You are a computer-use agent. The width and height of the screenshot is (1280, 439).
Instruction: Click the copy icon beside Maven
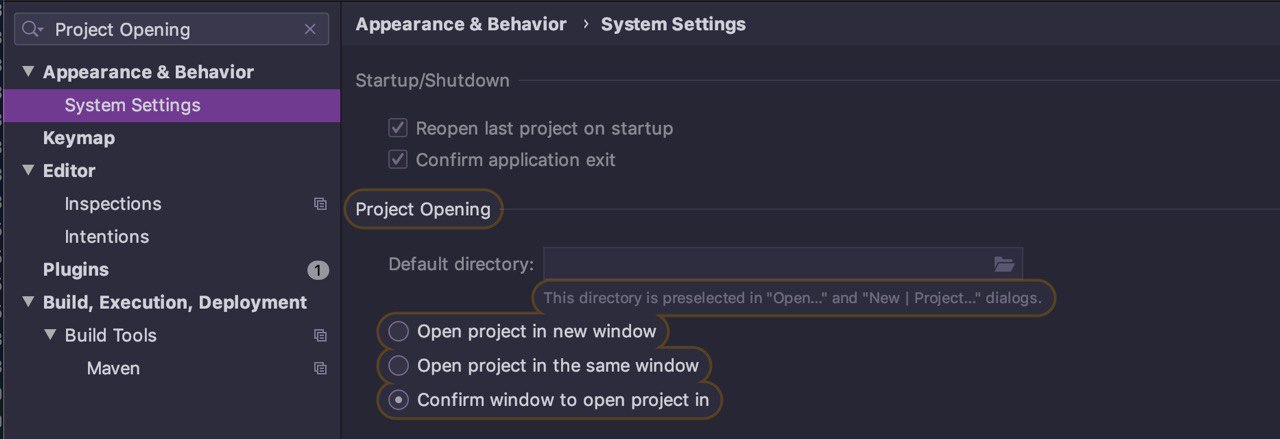320,369
